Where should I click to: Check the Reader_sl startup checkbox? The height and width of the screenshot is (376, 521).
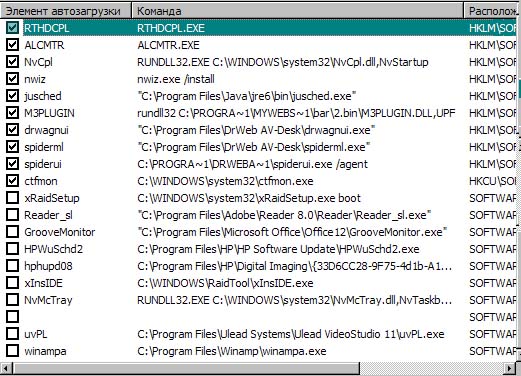12,215
